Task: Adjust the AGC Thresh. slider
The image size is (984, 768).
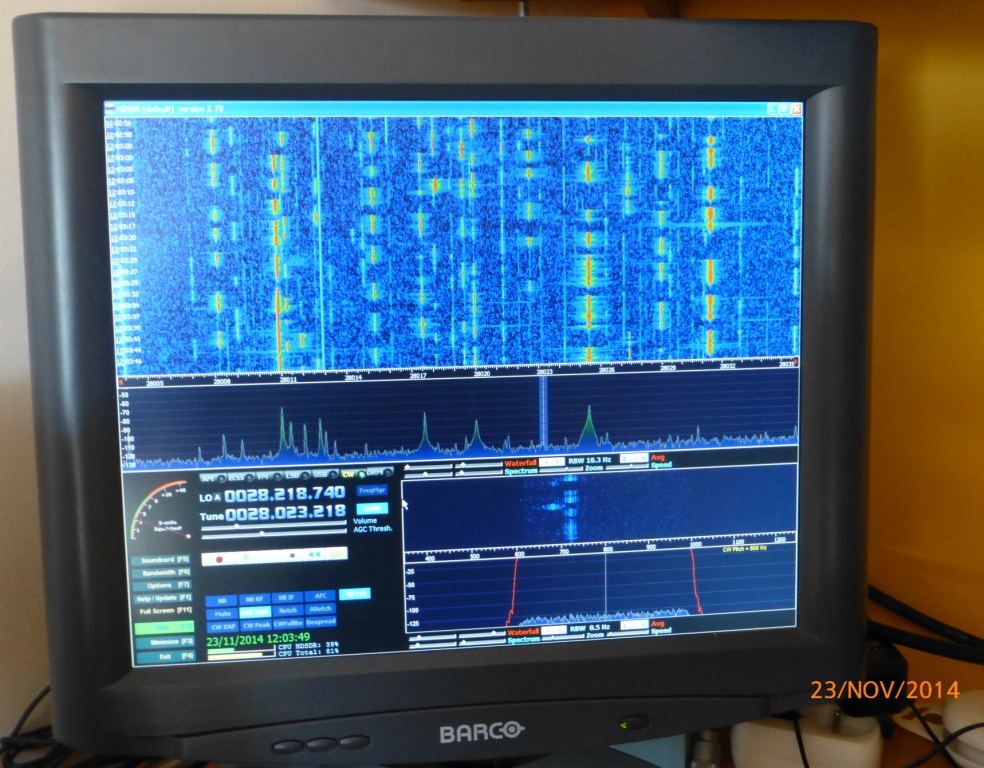Action: point(274,533)
